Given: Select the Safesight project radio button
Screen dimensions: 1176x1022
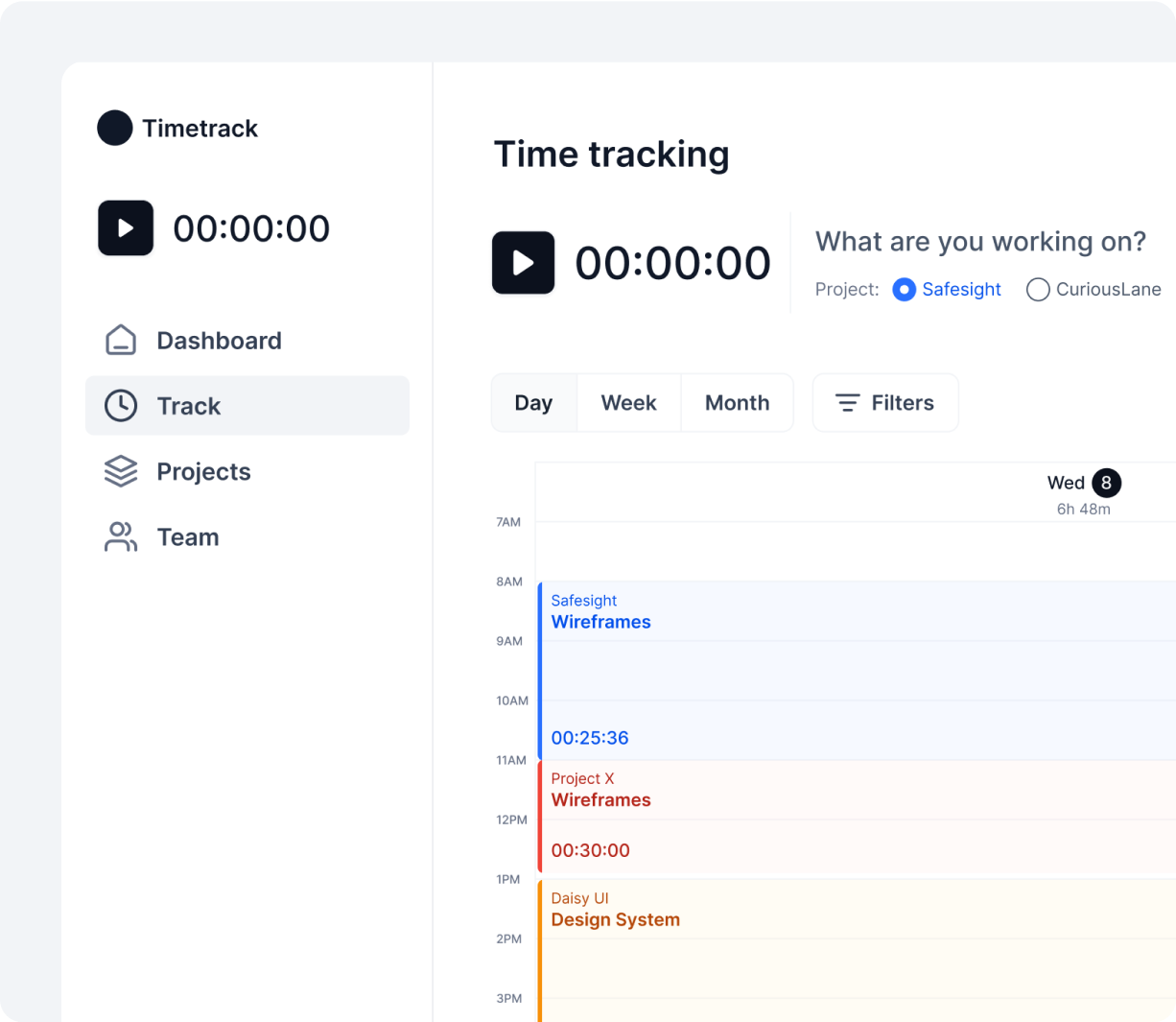Looking at the screenshot, I should pos(904,290).
